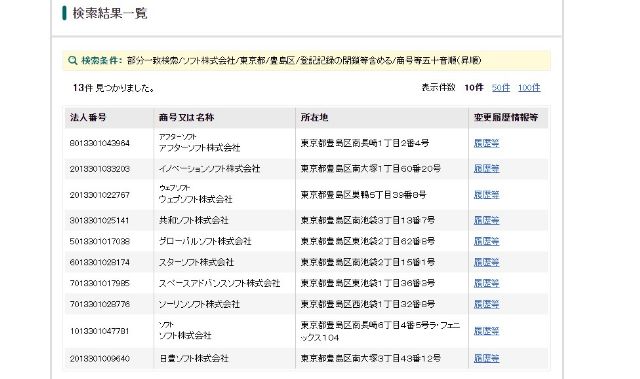Click the 表示件数 label
The image size is (640, 379).
(x=438, y=88)
